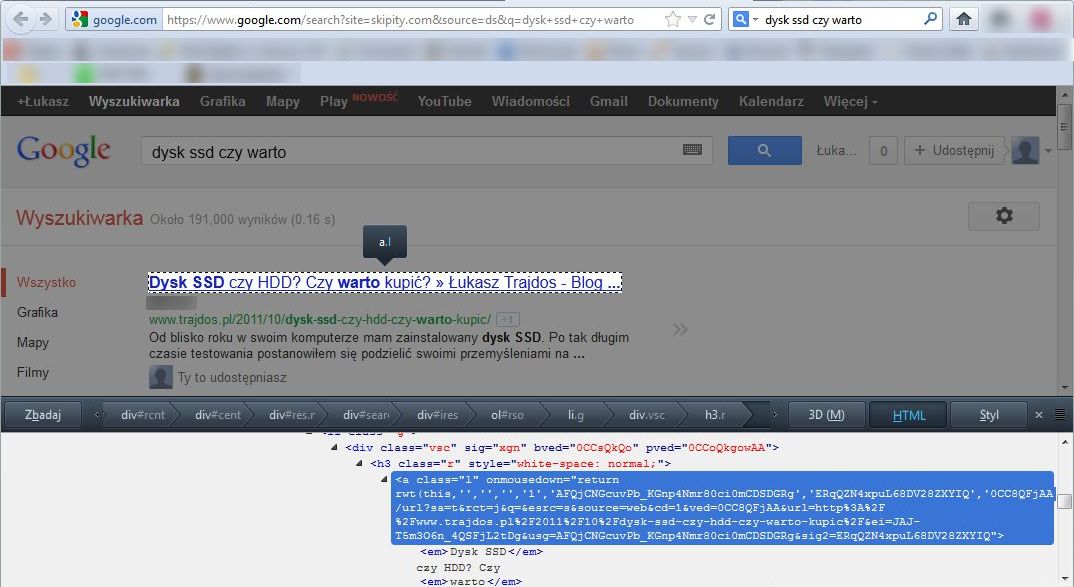Select div#res.r breadcrumb

tap(292, 414)
